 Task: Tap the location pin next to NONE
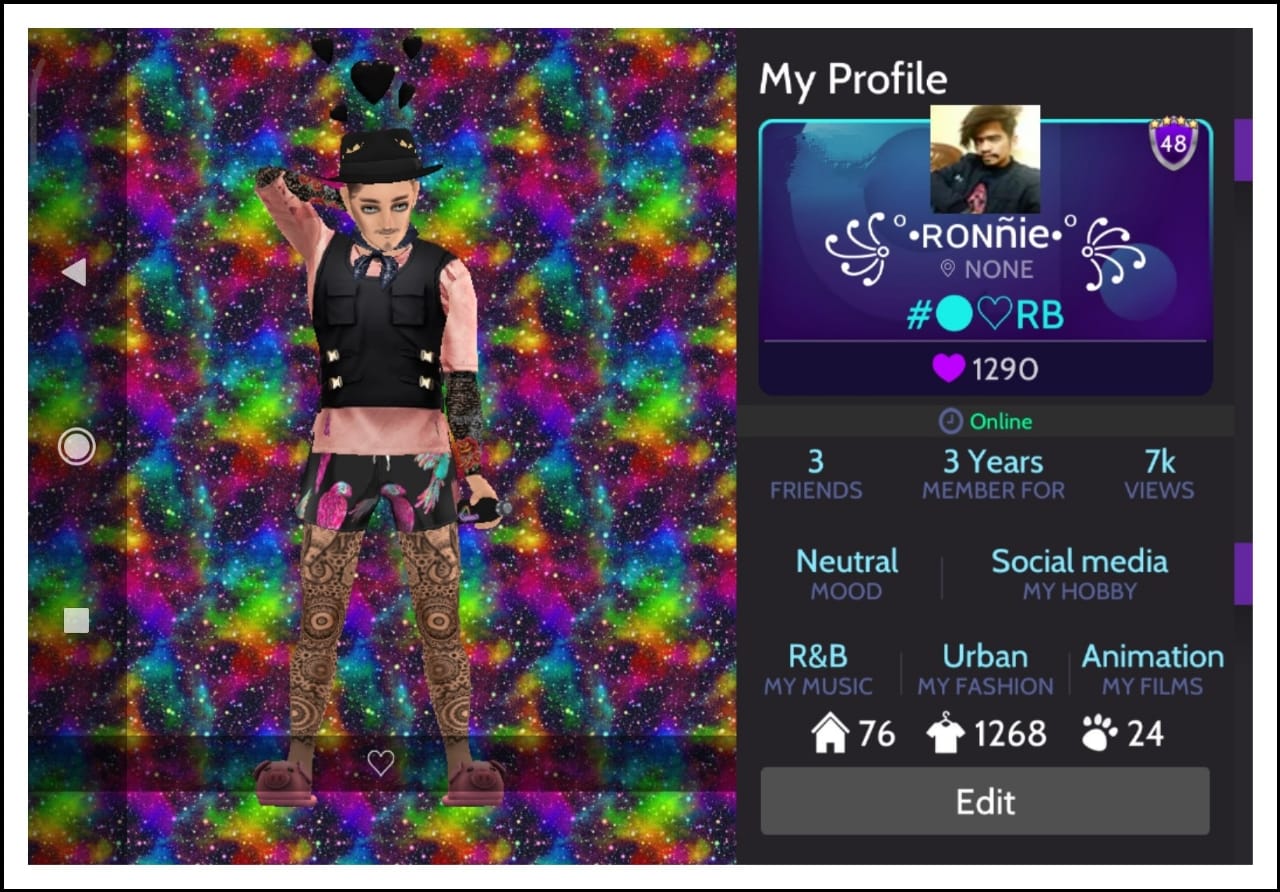(948, 269)
